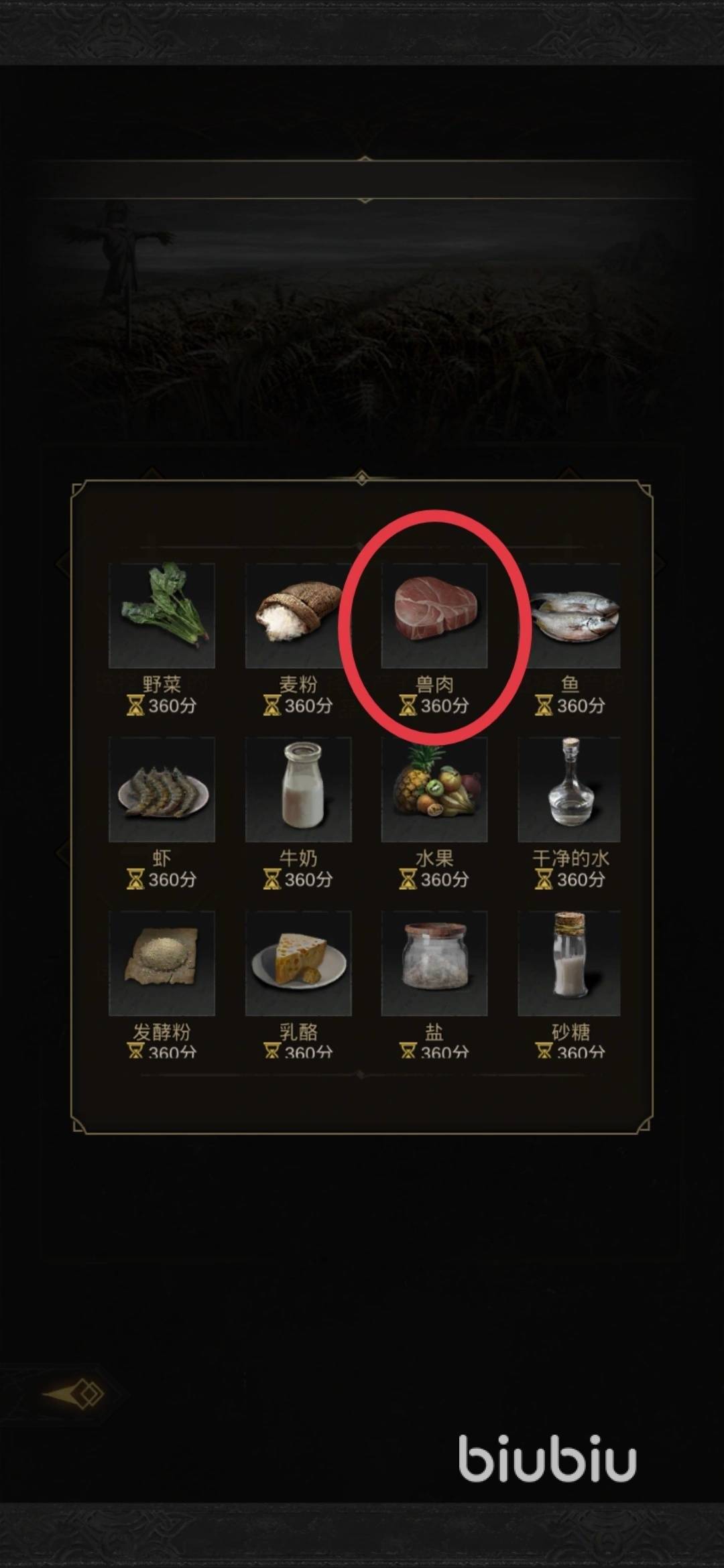Select the 野菜 wild vegetable item
Viewport: 724px width, 1568px height.
[x=162, y=615]
